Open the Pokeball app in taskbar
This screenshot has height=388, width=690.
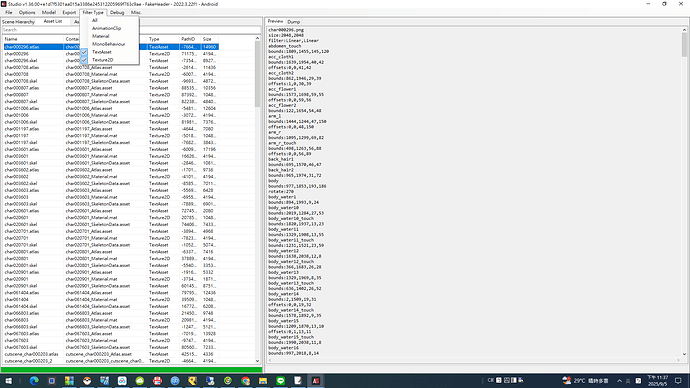pos(87,381)
